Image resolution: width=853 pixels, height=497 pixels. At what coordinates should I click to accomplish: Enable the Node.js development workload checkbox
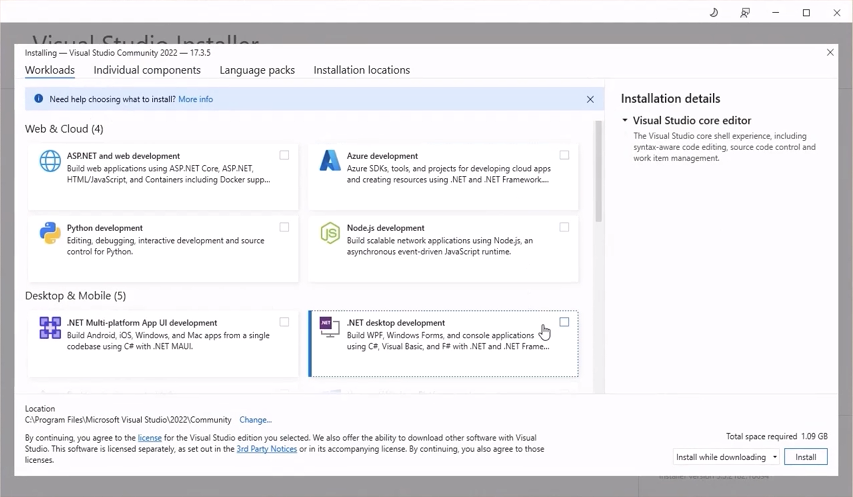(x=564, y=227)
